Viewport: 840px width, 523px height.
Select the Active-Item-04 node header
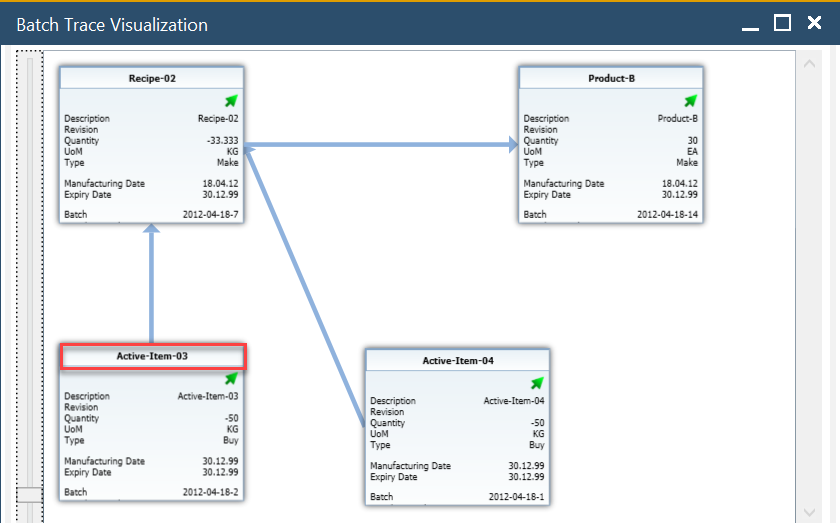tap(458, 361)
